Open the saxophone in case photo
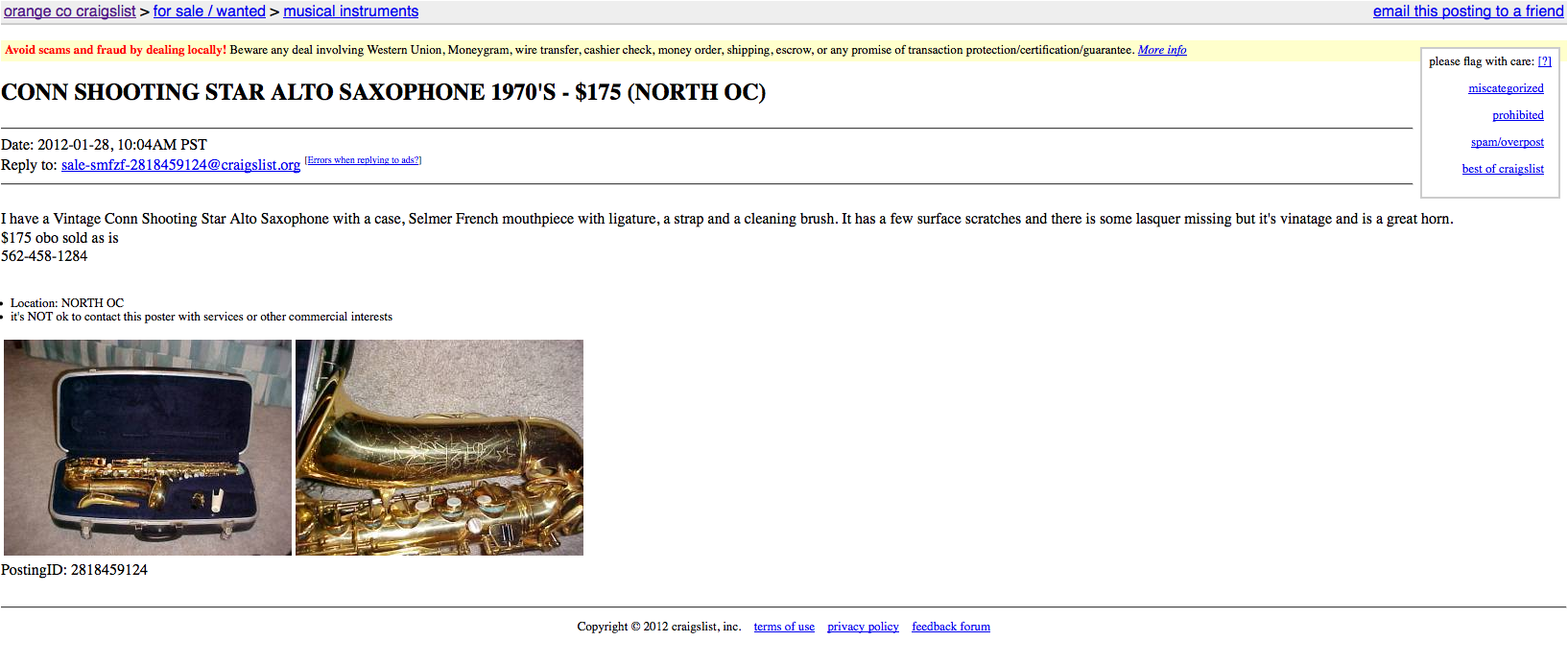 point(148,447)
